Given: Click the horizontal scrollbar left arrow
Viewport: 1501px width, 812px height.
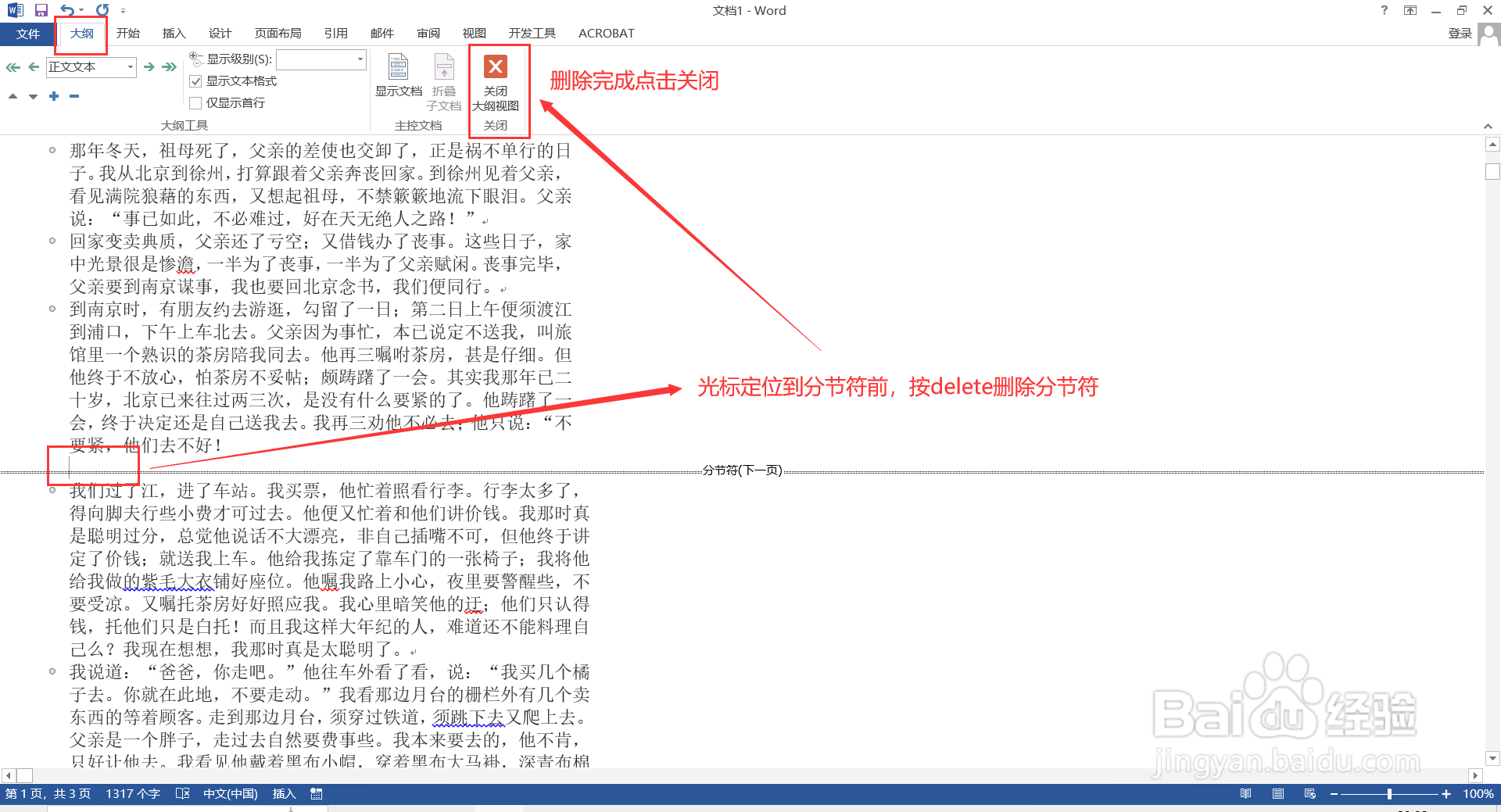Looking at the screenshot, I should tap(8, 776).
